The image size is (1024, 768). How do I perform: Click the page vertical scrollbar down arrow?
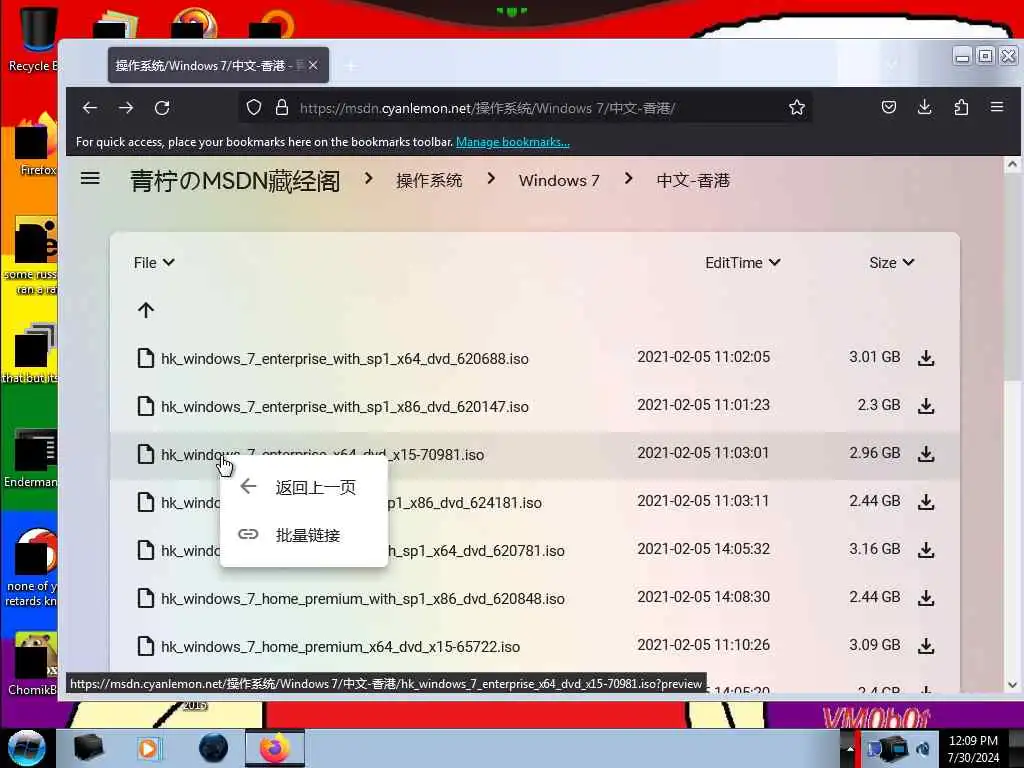click(x=1012, y=685)
